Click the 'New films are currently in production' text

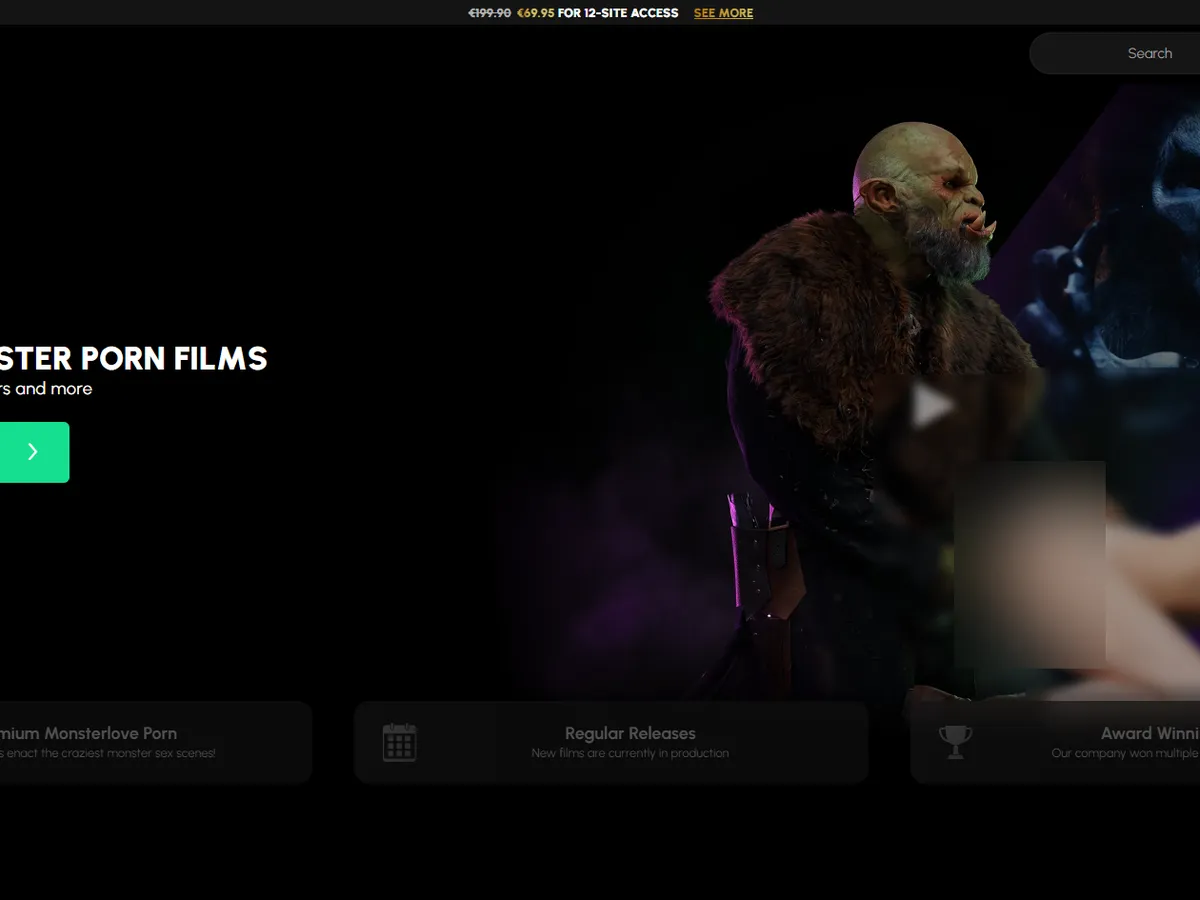coord(630,753)
